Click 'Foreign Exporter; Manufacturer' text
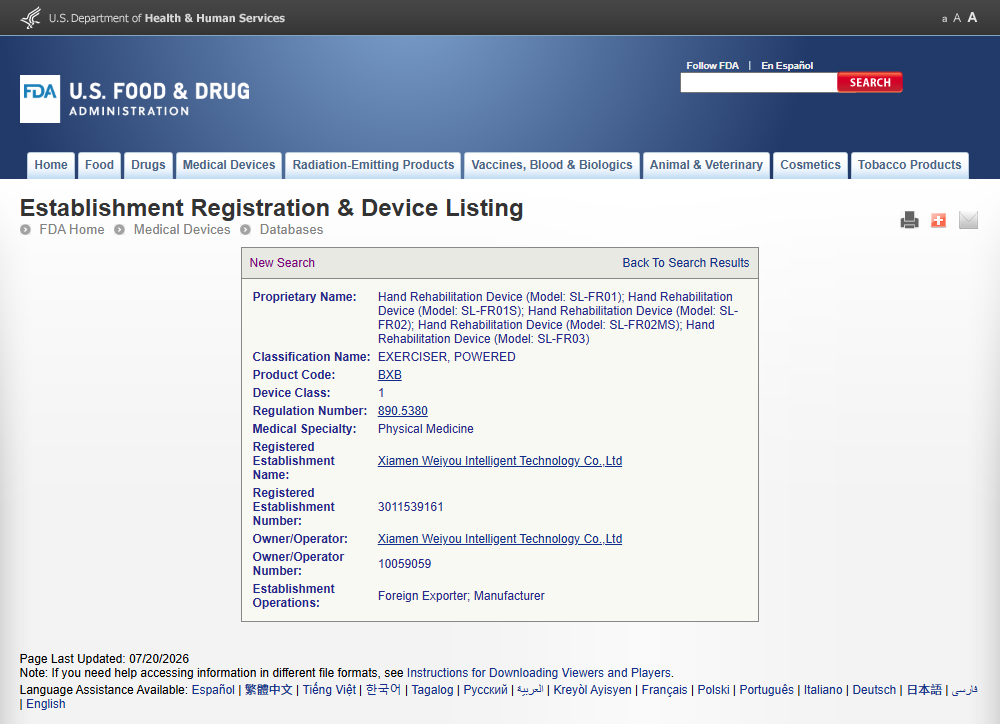 (x=461, y=596)
